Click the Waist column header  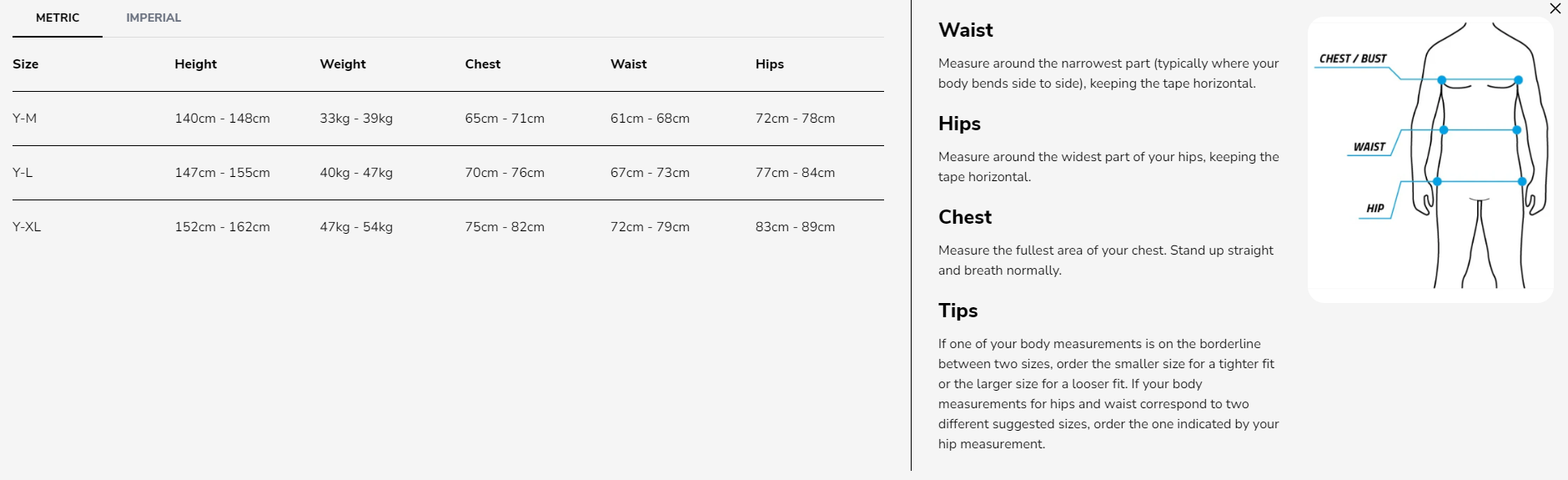coord(628,64)
